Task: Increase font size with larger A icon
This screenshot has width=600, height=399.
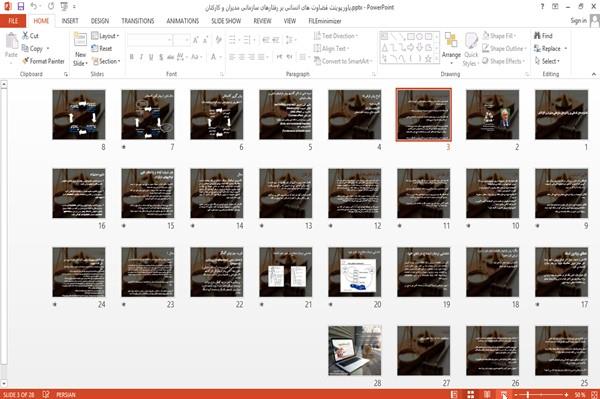Action: click(x=196, y=40)
